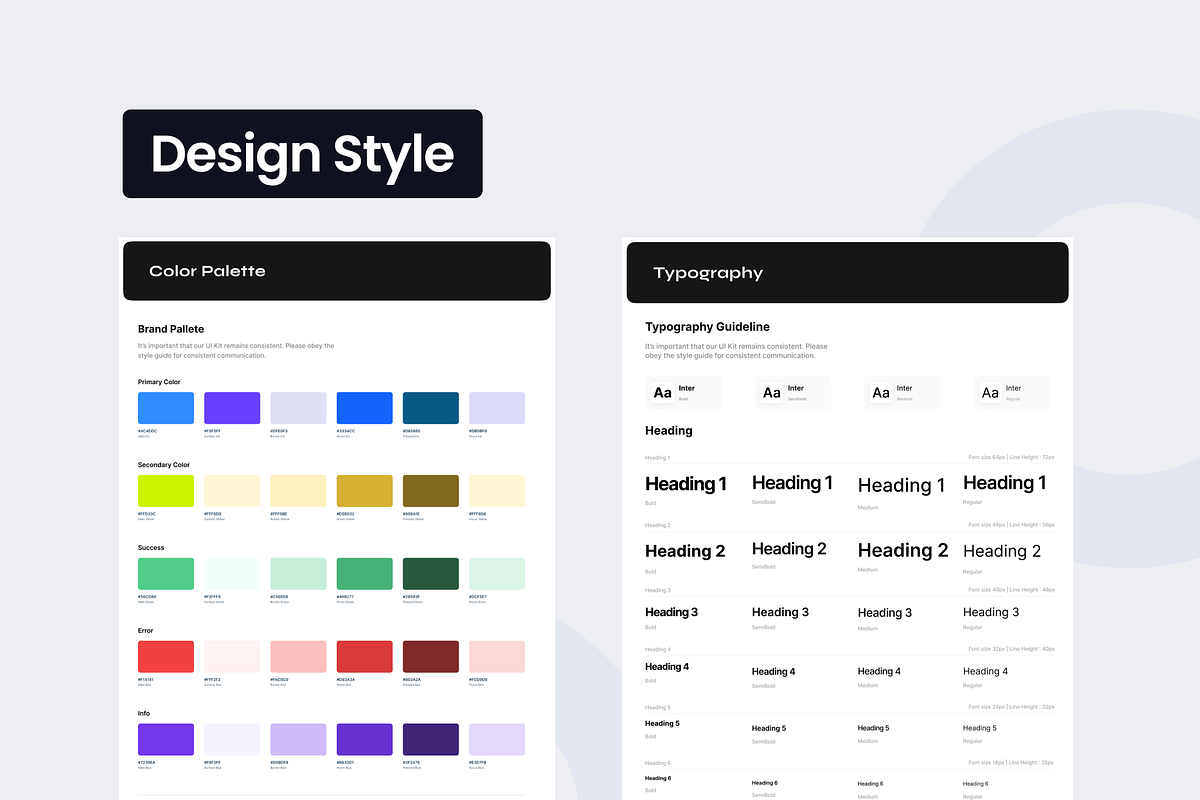Screen dimensions: 1200x800
Task: Select the Color Palette panel header
Action: point(337,271)
